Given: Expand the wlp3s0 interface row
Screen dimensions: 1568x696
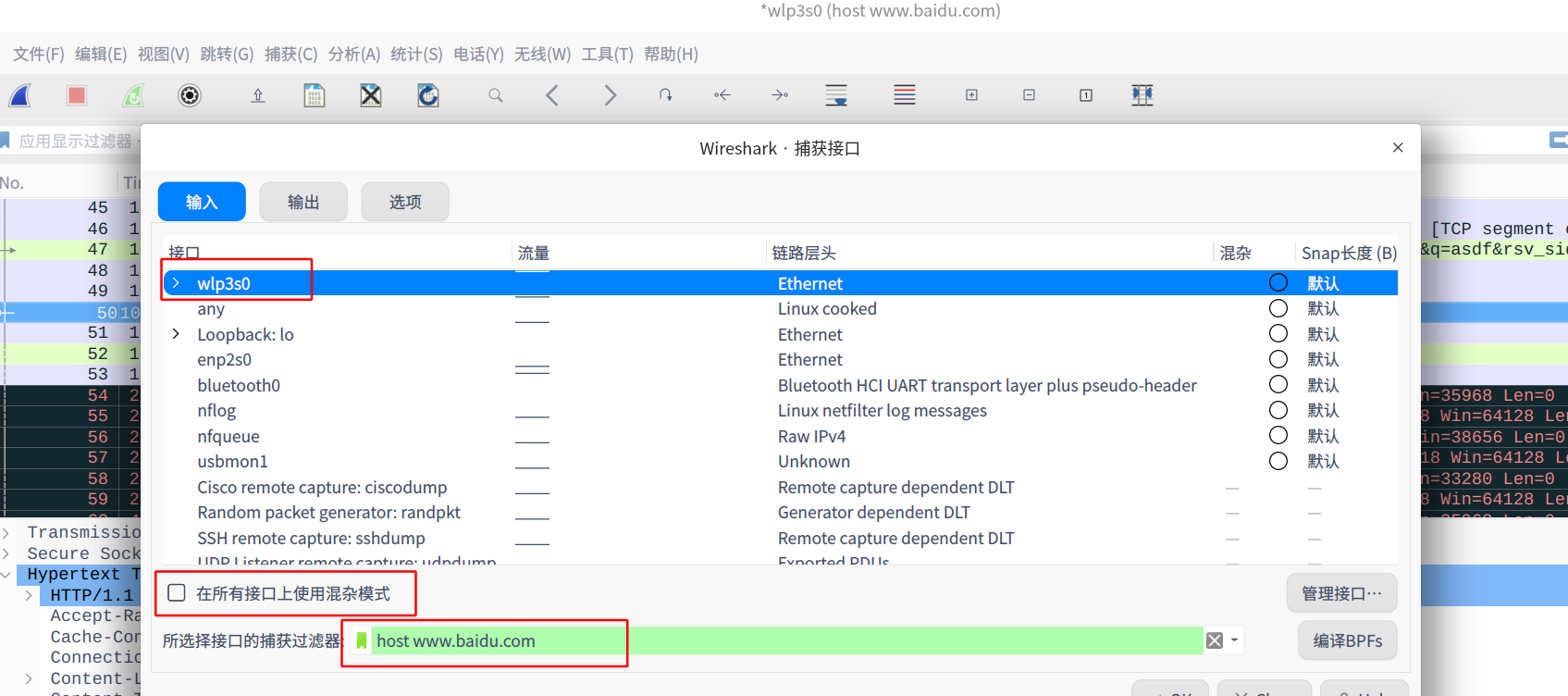Looking at the screenshot, I should click(176, 283).
